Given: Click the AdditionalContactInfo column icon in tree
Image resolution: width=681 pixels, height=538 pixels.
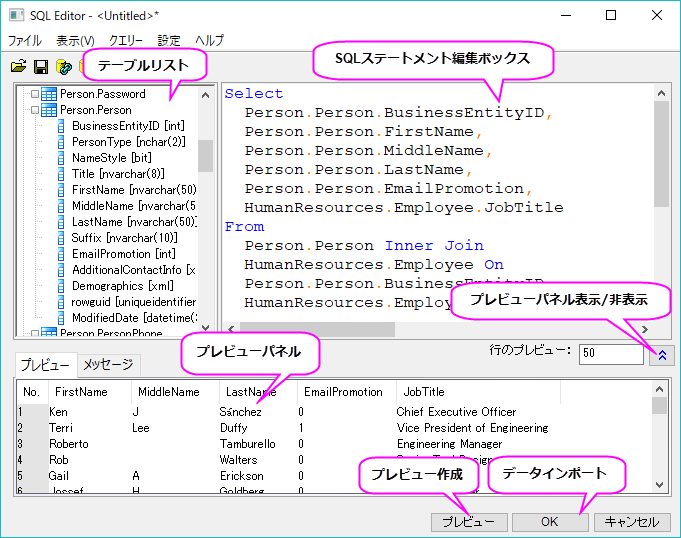Looking at the screenshot, I should coord(61,270).
